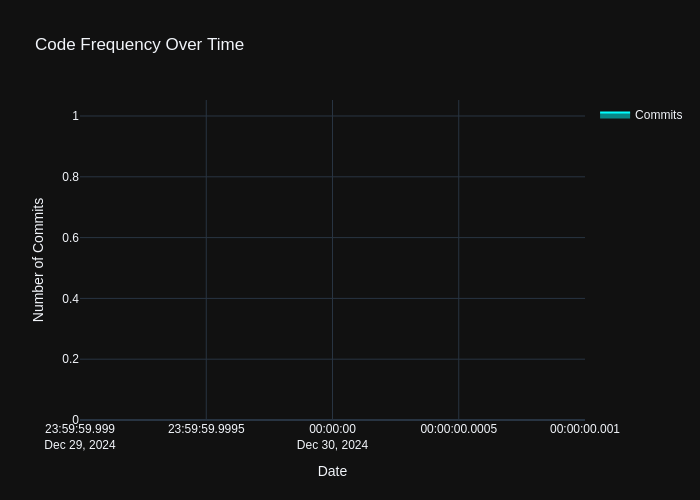Click the y-axis tick label 0
The width and height of the screenshot is (700, 500).
click(75, 420)
